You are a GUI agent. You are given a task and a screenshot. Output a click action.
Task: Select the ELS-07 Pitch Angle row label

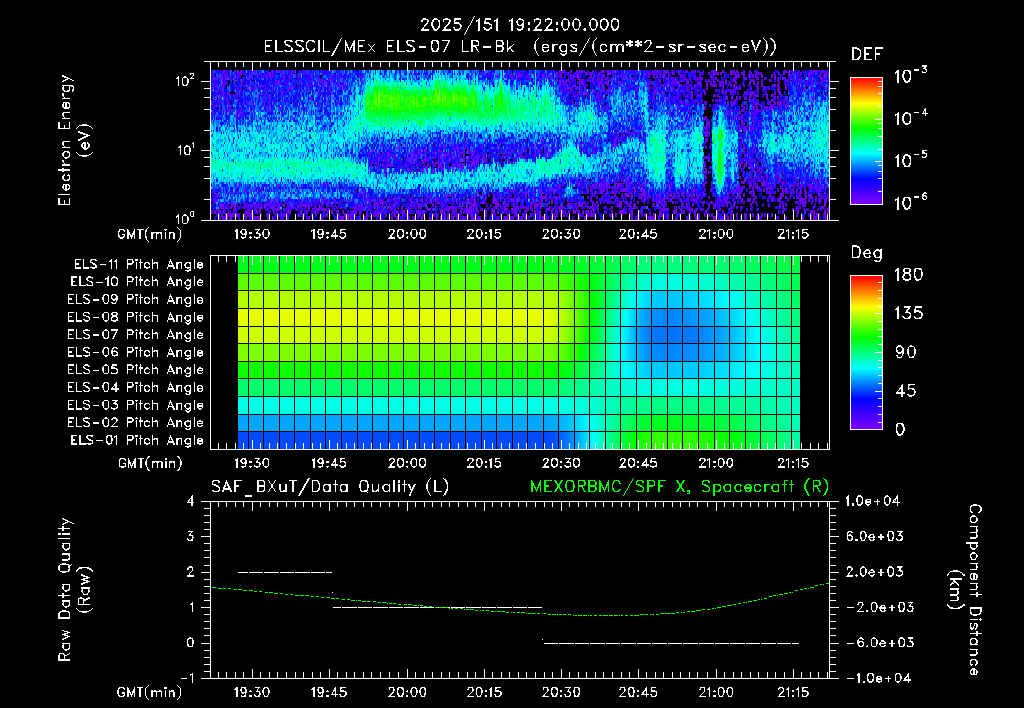tap(136, 335)
